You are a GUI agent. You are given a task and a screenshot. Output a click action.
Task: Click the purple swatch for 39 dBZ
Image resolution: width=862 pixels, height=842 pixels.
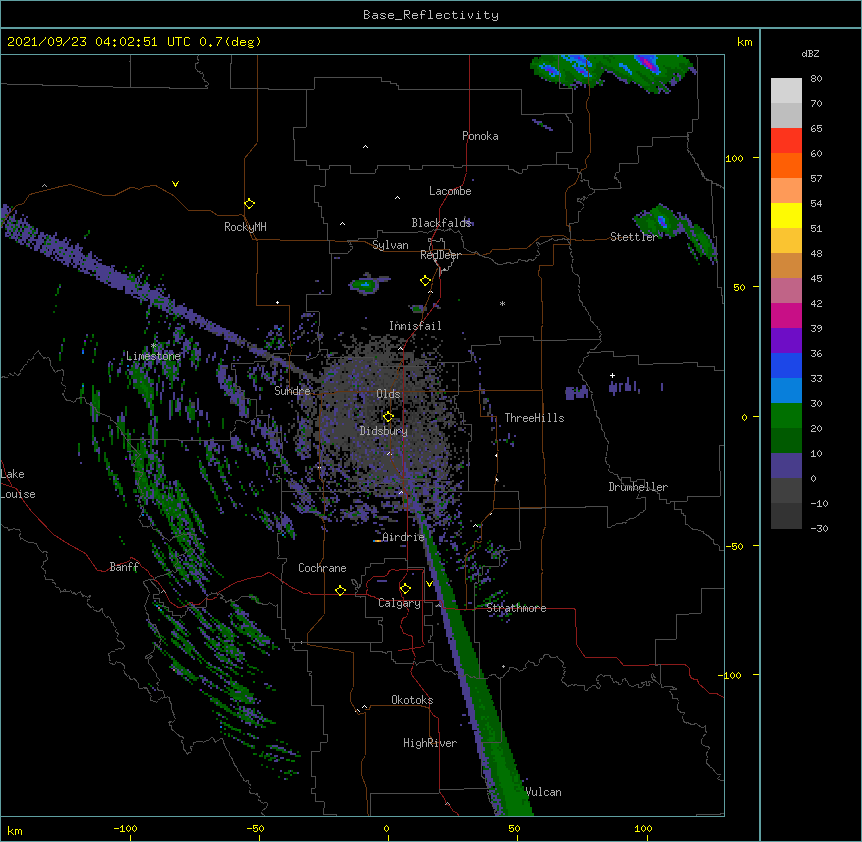786,341
